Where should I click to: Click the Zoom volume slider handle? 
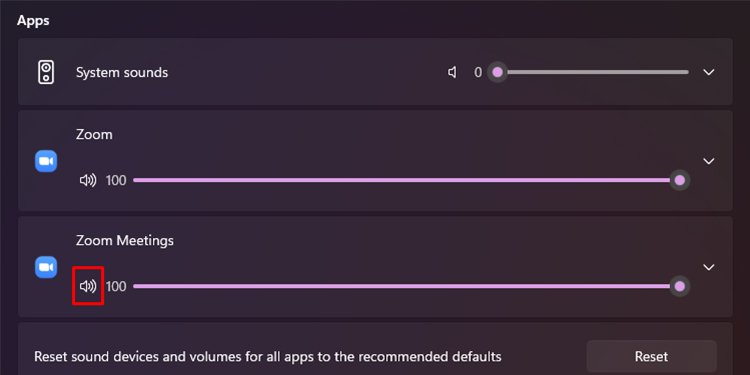click(680, 180)
